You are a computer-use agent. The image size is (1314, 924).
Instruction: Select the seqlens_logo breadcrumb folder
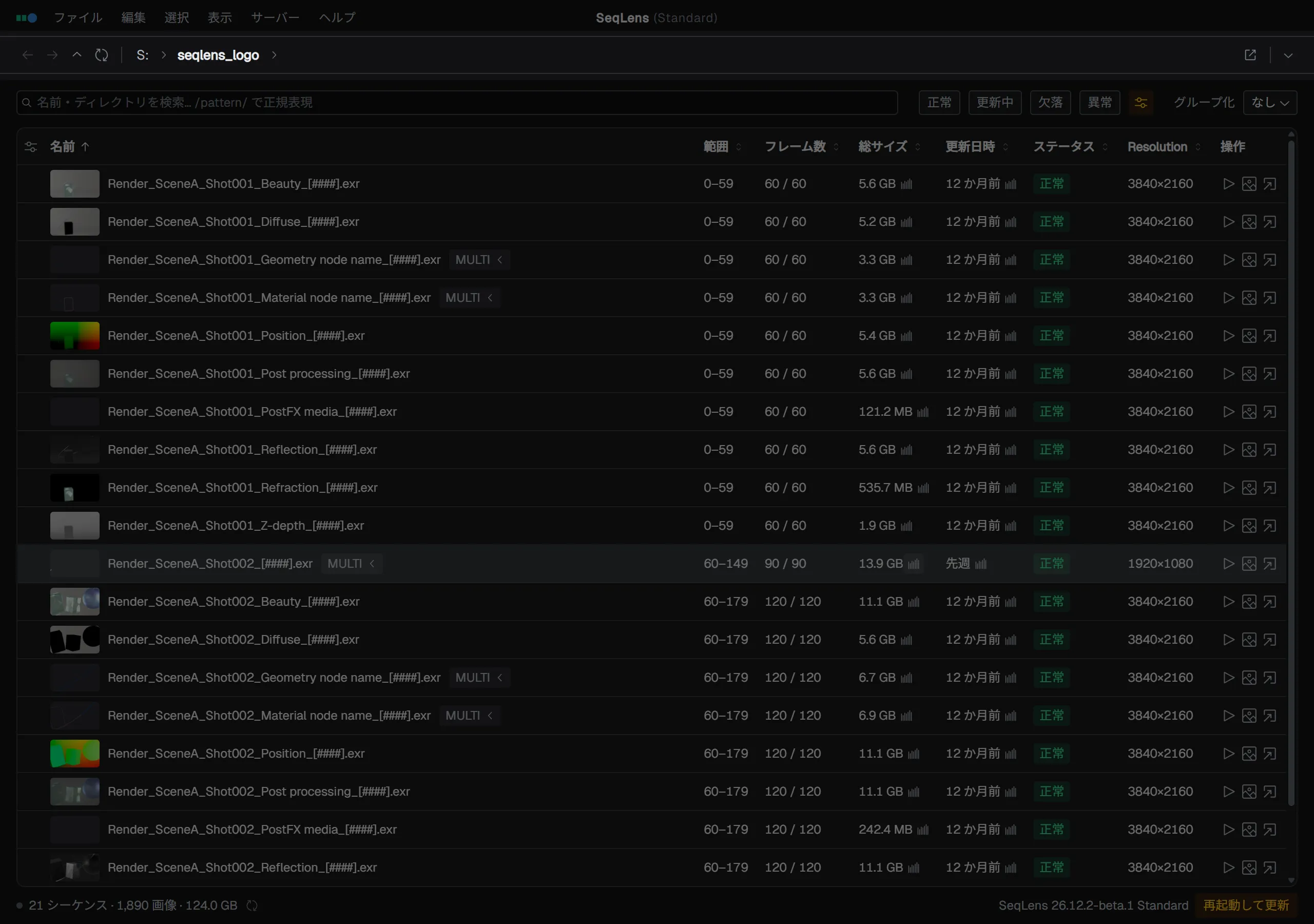[218, 55]
